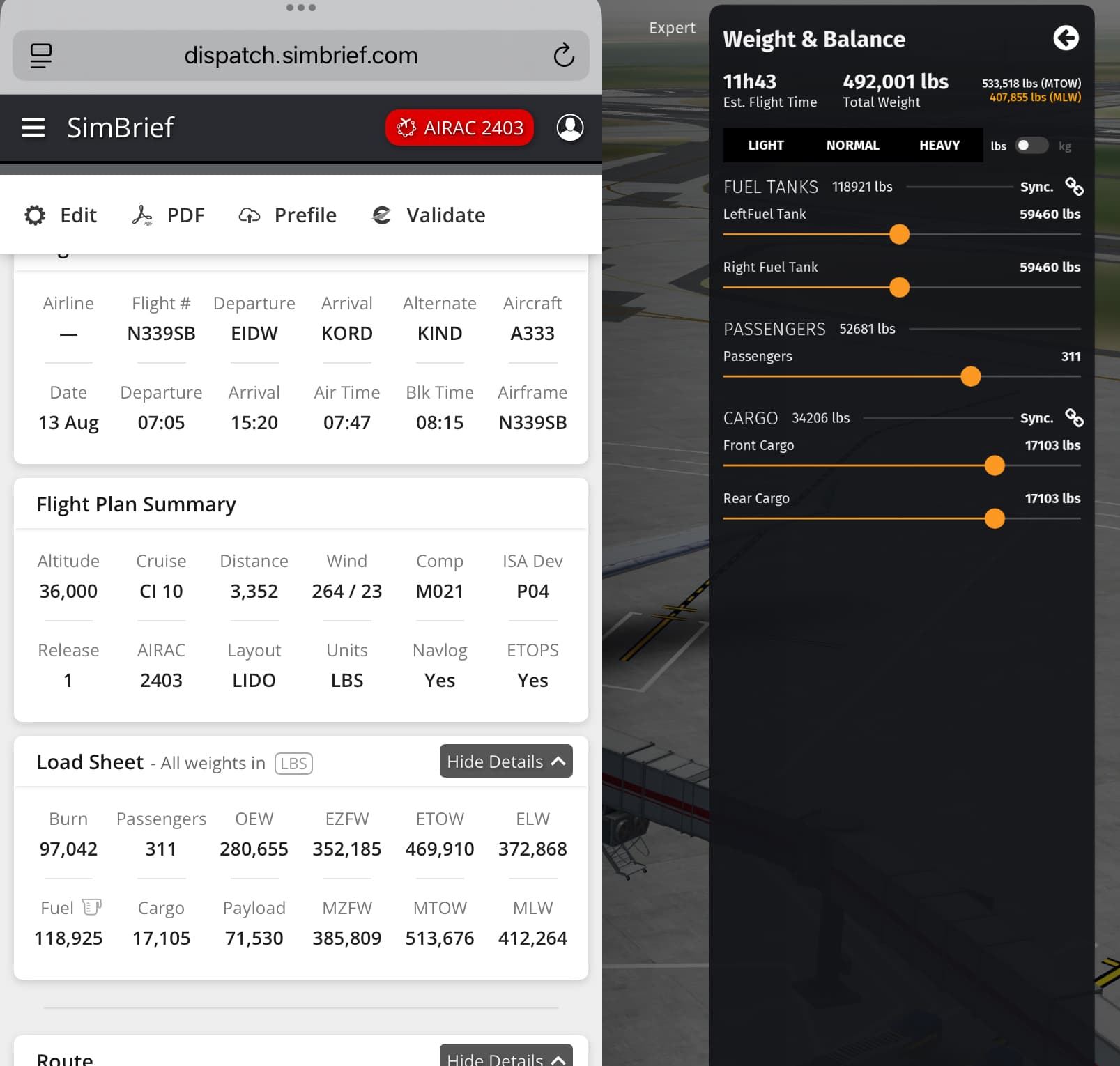
Task: Click the ETOW value 469,910
Action: pyautogui.click(x=440, y=849)
